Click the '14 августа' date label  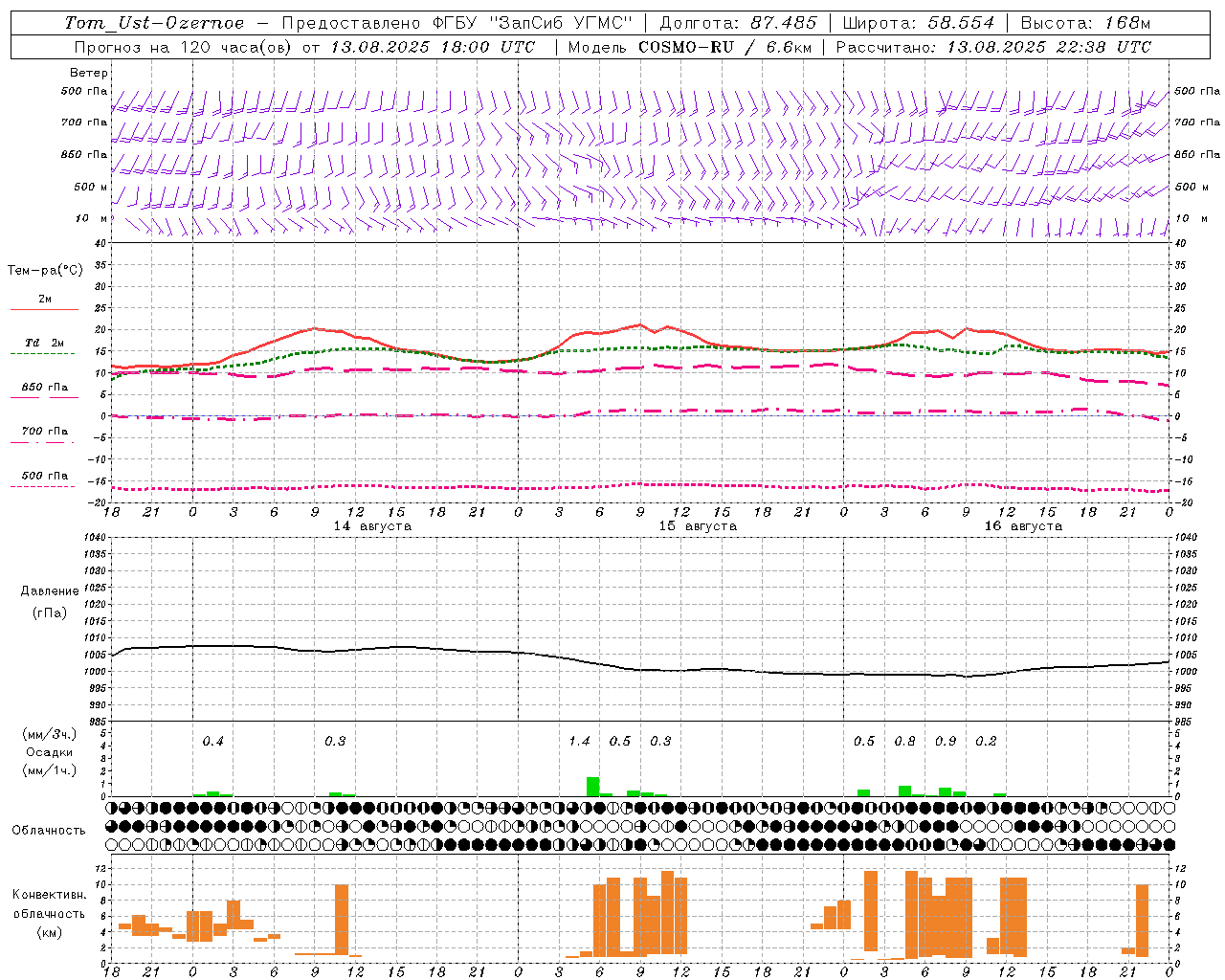tap(372, 526)
